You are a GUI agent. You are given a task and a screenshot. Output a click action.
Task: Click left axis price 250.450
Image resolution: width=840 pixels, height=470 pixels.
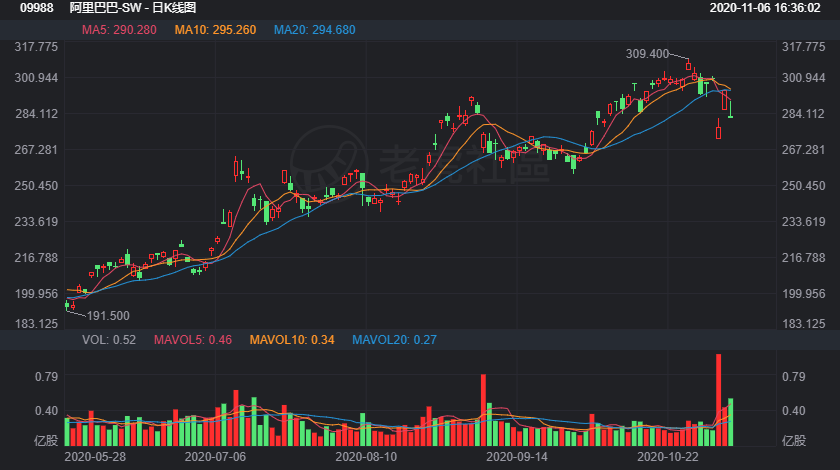36,186
